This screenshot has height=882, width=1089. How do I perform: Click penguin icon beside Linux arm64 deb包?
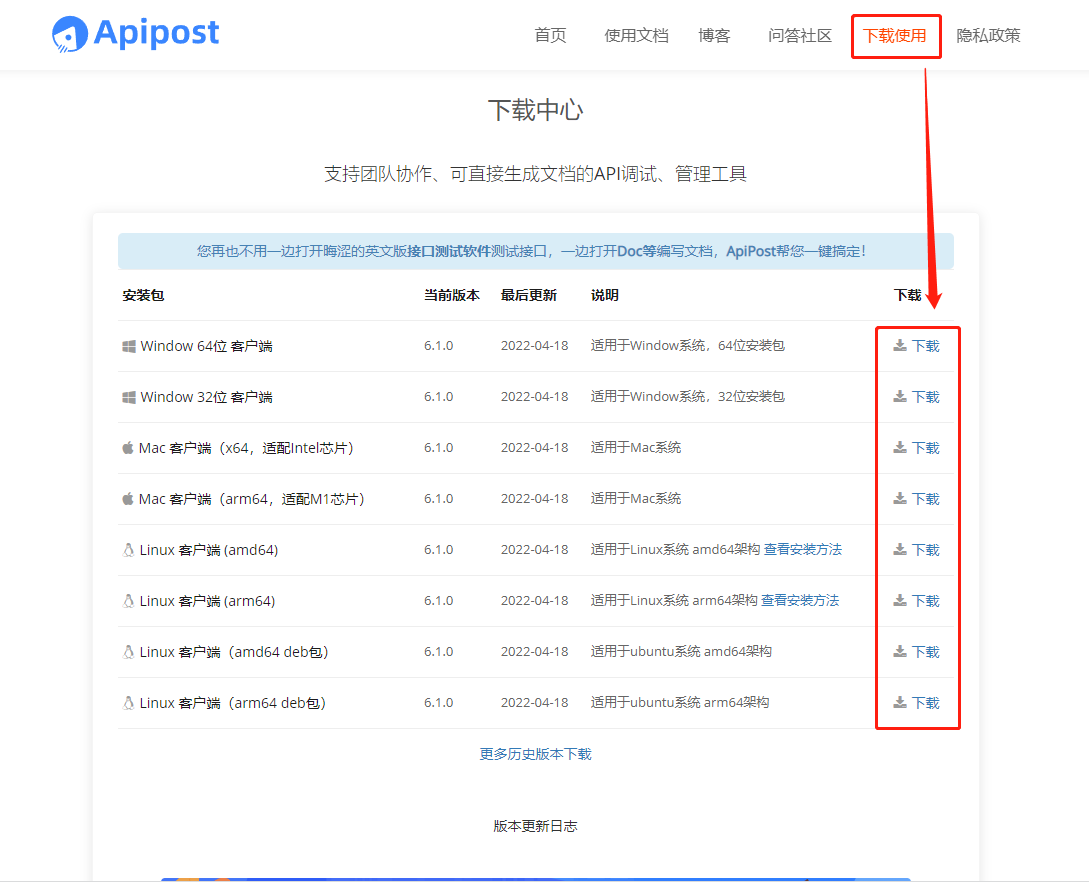pyautogui.click(x=128, y=702)
